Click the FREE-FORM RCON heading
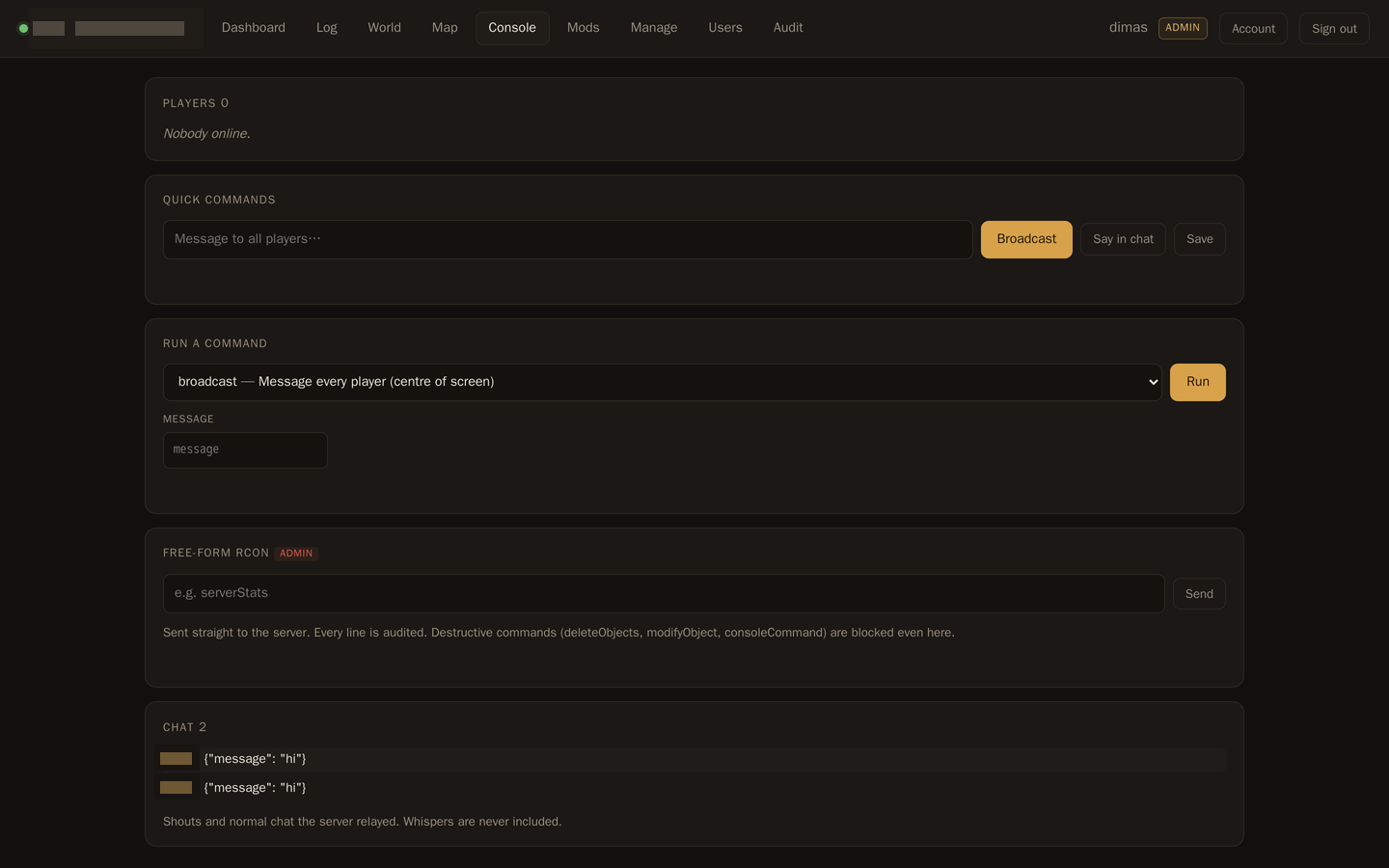Screen dimensions: 1389x868 216,553
